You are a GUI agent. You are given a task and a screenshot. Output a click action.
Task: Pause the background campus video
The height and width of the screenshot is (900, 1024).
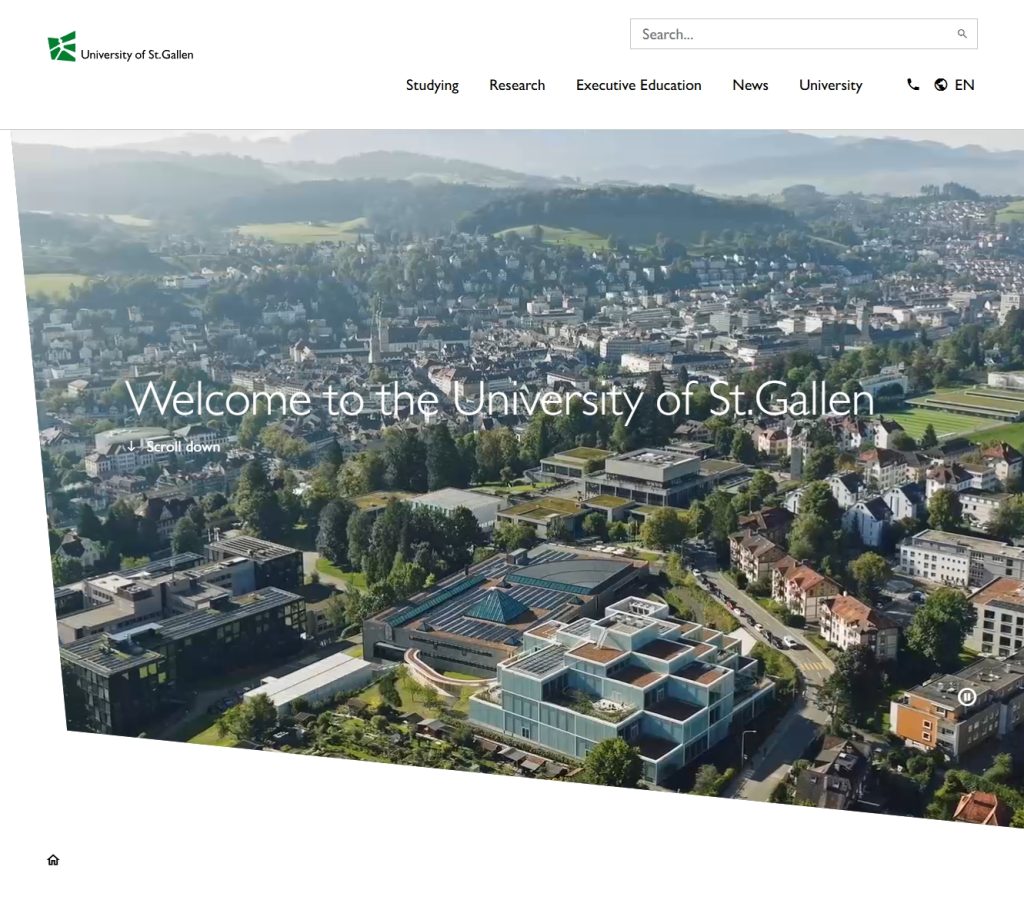pyautogui.click(x=966, y=697)
